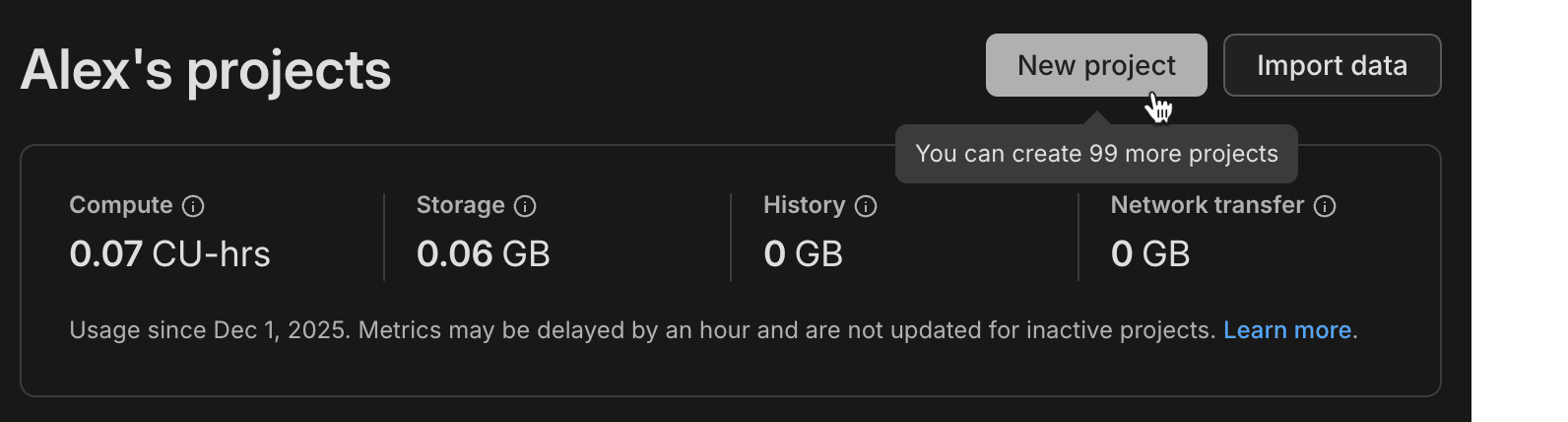This screenshot has width=1568, height=422.
Task: Click the "99 more projects" tooltip
Action: [1096, 154]
